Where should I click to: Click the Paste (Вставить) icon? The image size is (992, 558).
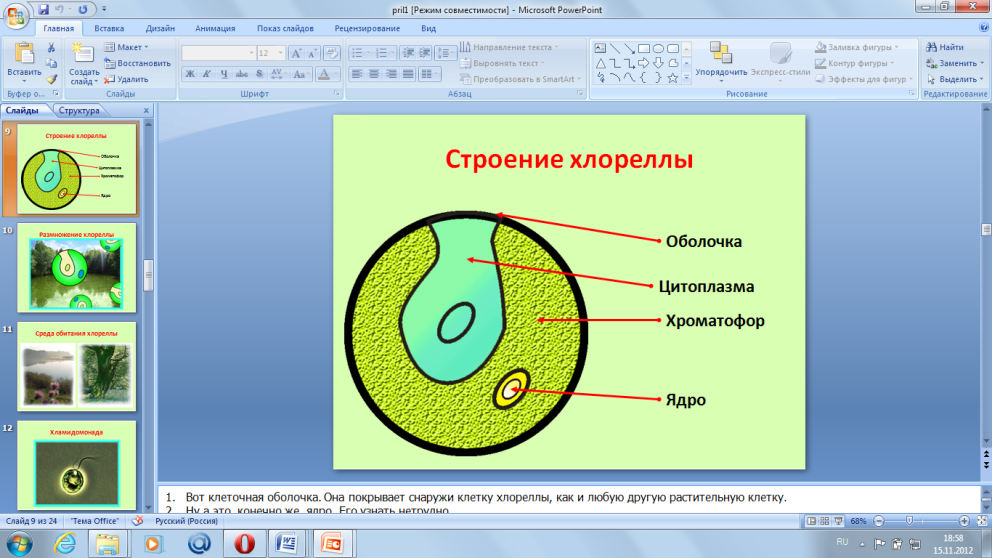(23, 54)
